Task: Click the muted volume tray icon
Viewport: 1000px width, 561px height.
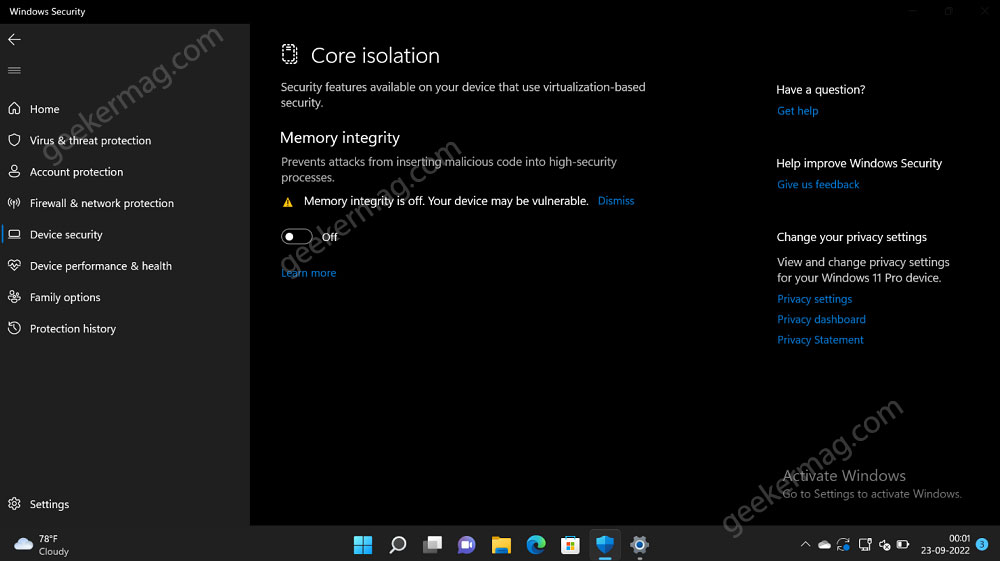Action: (885, 544)
